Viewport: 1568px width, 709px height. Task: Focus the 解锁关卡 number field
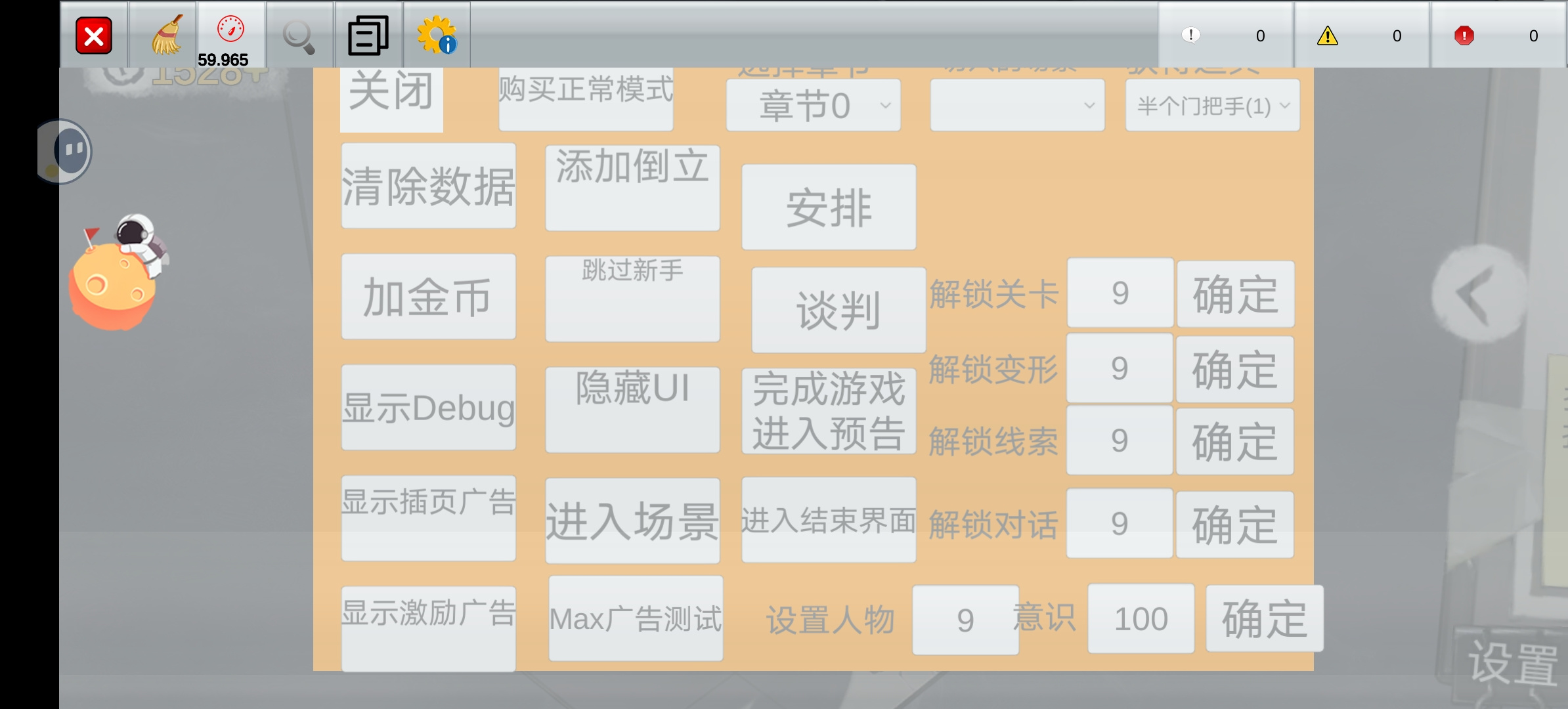1120,293
